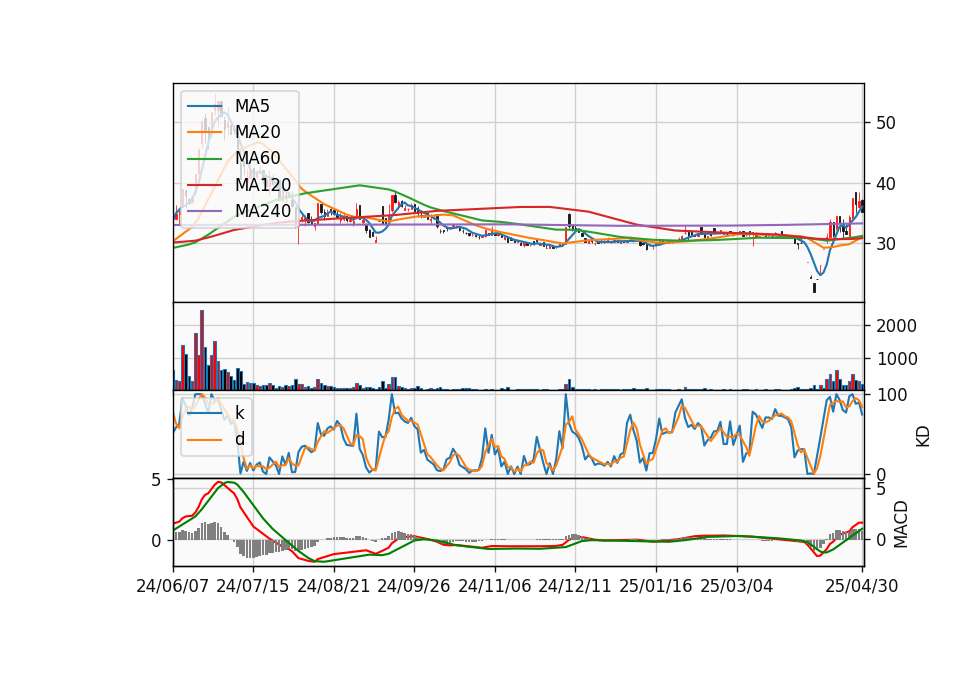This screenshot has height=690, width=960.
Task: Click the 25/04/30 date axis label
Action: pyautogui.click(x=861, y=587)
